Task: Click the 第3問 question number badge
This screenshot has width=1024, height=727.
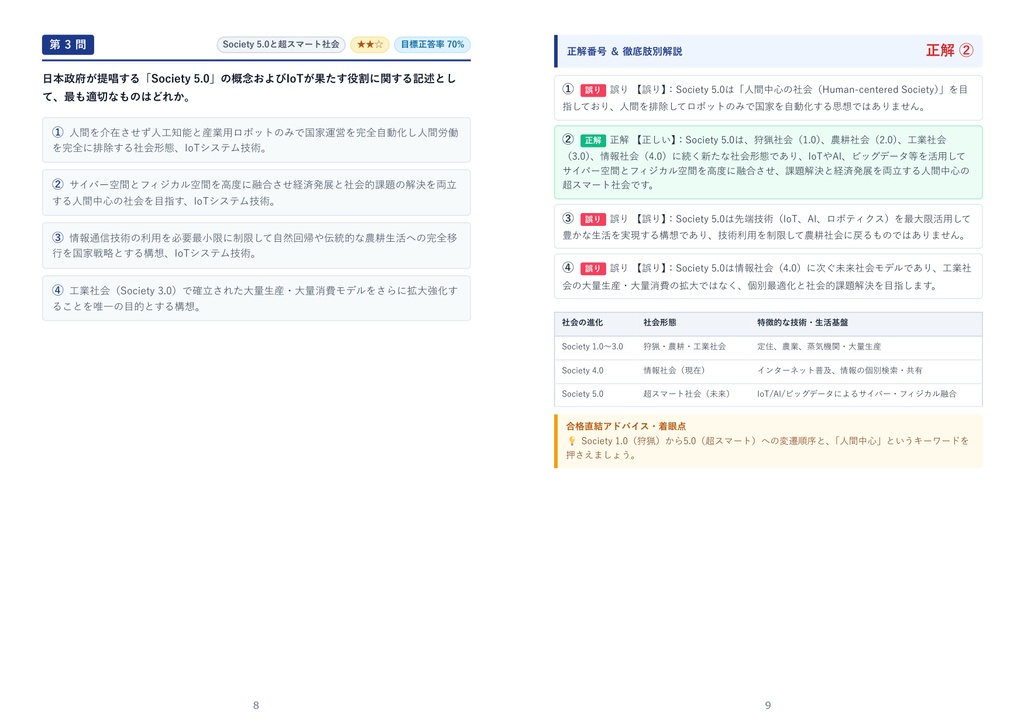Action: click(x=68, y=44)
